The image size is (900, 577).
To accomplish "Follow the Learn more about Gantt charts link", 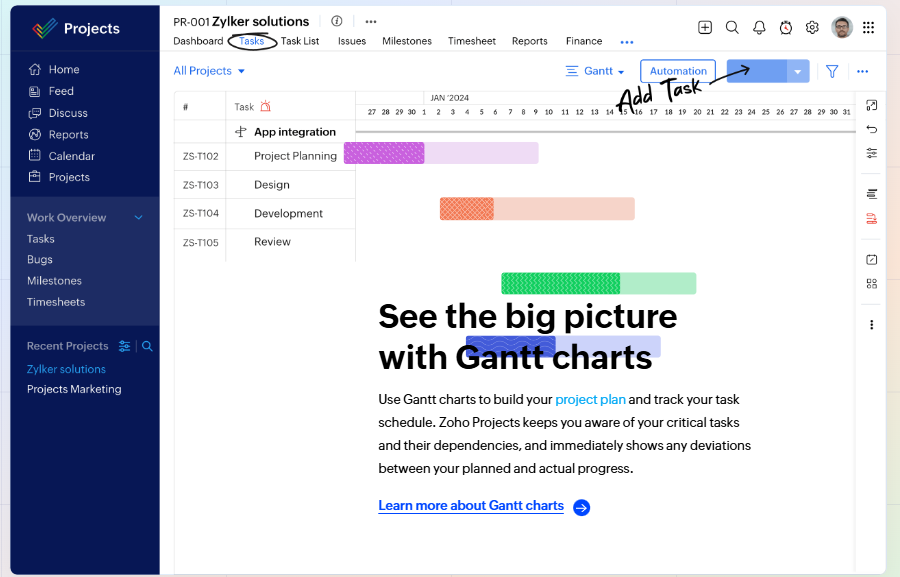I will pyautogui.click(x=470, y=505).
